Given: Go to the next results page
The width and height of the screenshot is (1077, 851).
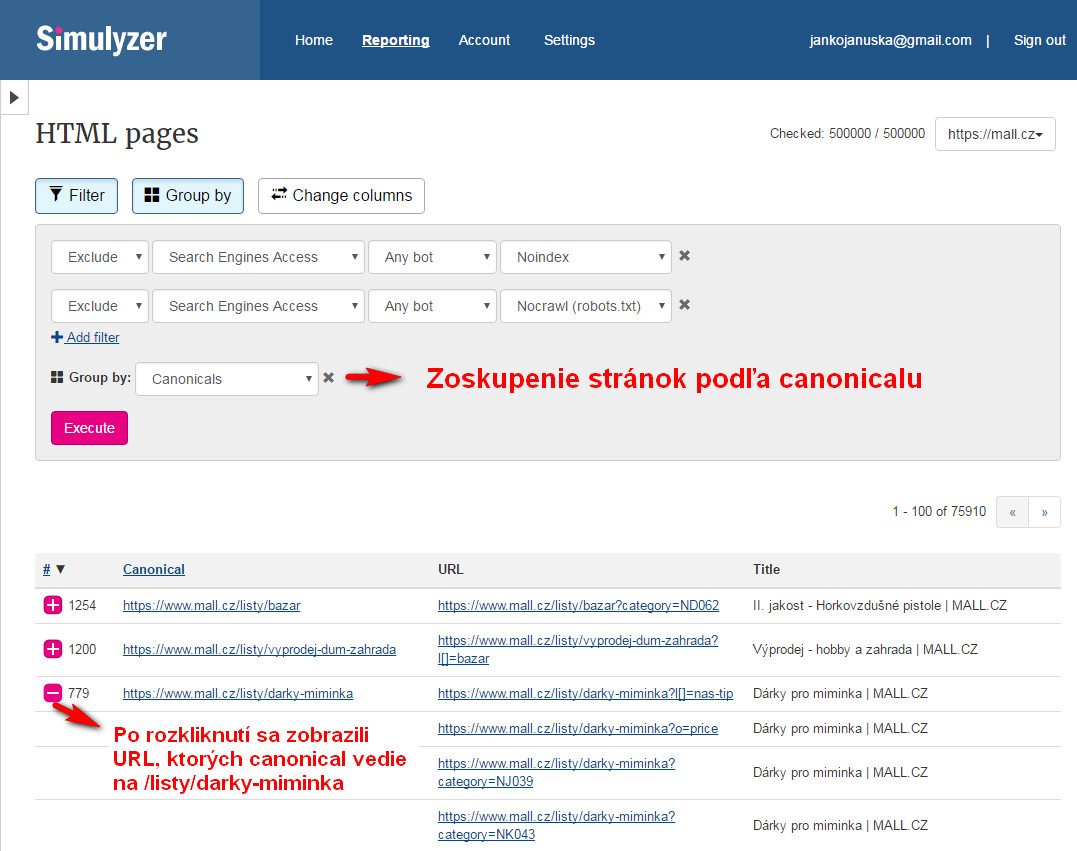Looking at the screenshot, I should pos(1045,512).
